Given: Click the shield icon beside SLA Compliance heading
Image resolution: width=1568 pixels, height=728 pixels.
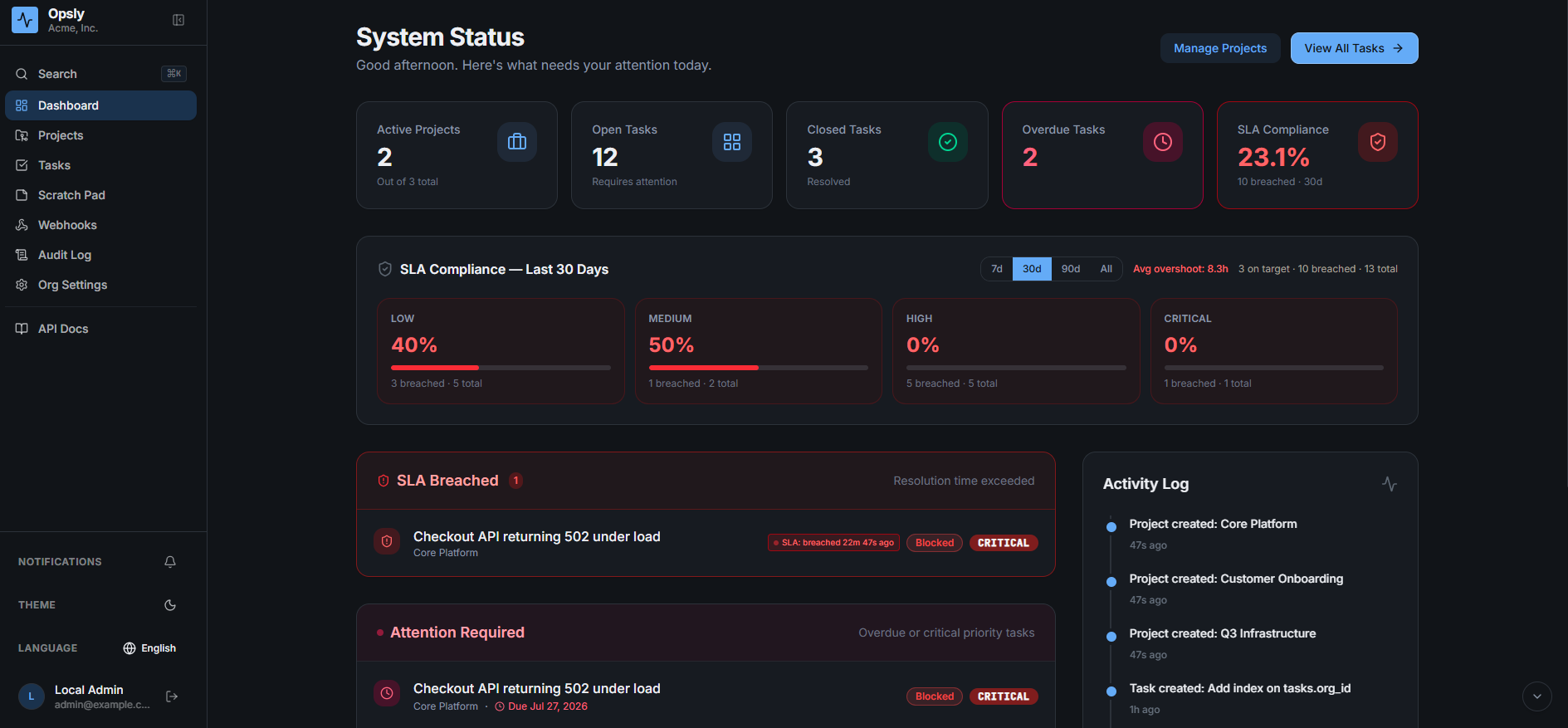Looking at the screenshot, I should [385, 269].
